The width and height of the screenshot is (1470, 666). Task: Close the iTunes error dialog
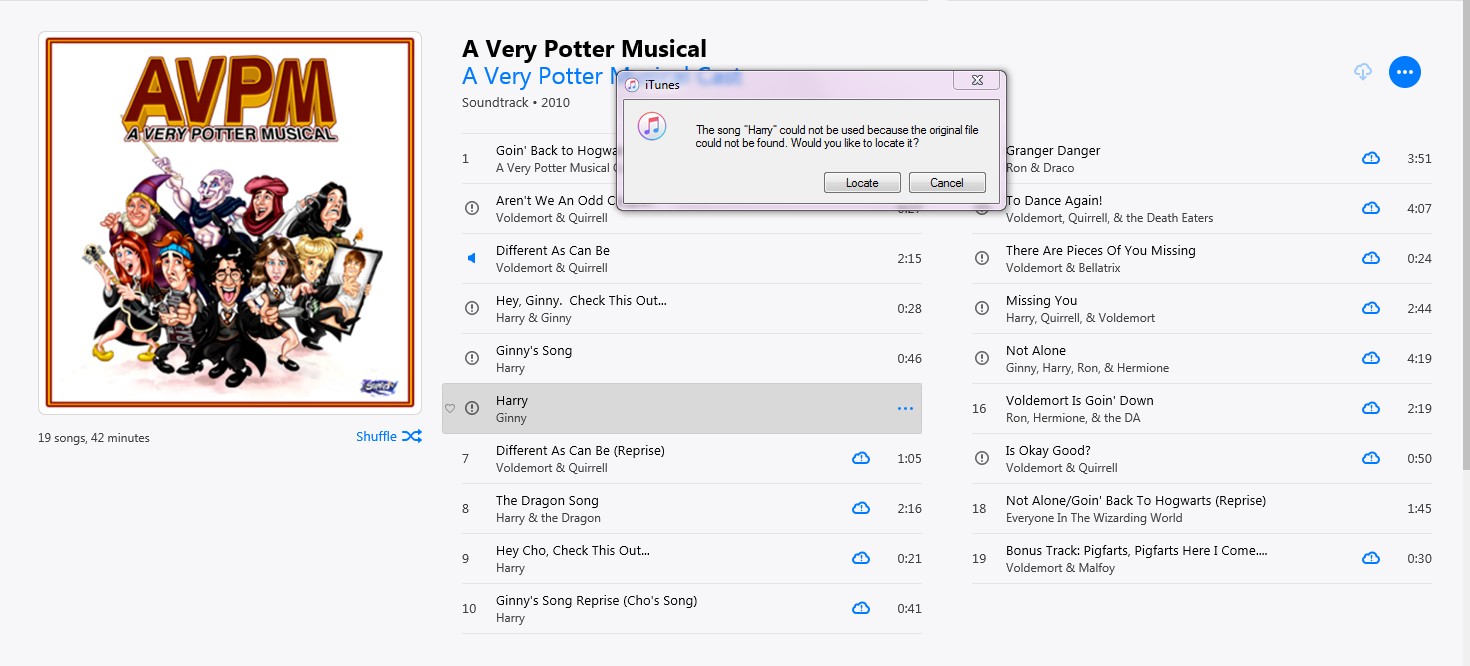976,80
